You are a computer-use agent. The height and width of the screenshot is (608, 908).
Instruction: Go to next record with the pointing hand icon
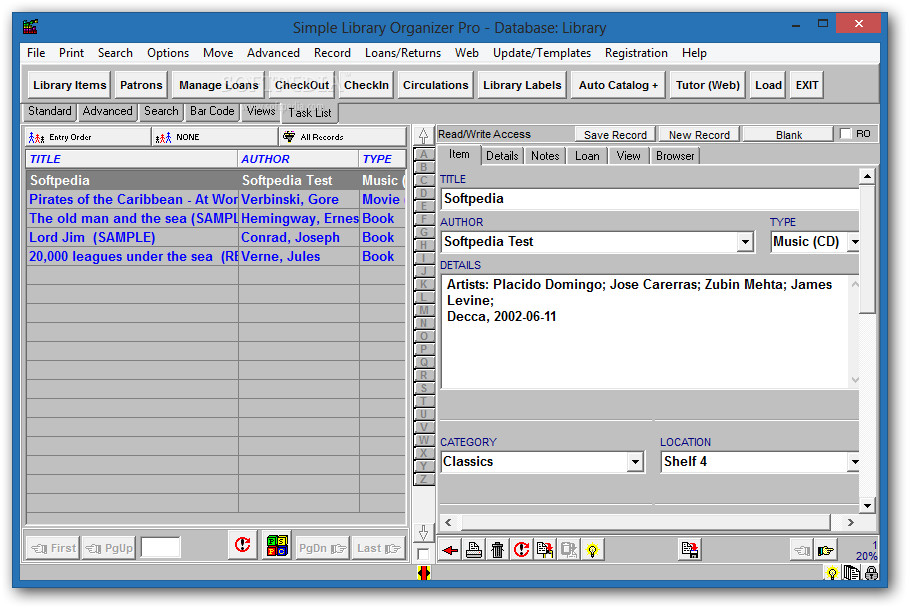pyautogui.click(x=826, y=550)
